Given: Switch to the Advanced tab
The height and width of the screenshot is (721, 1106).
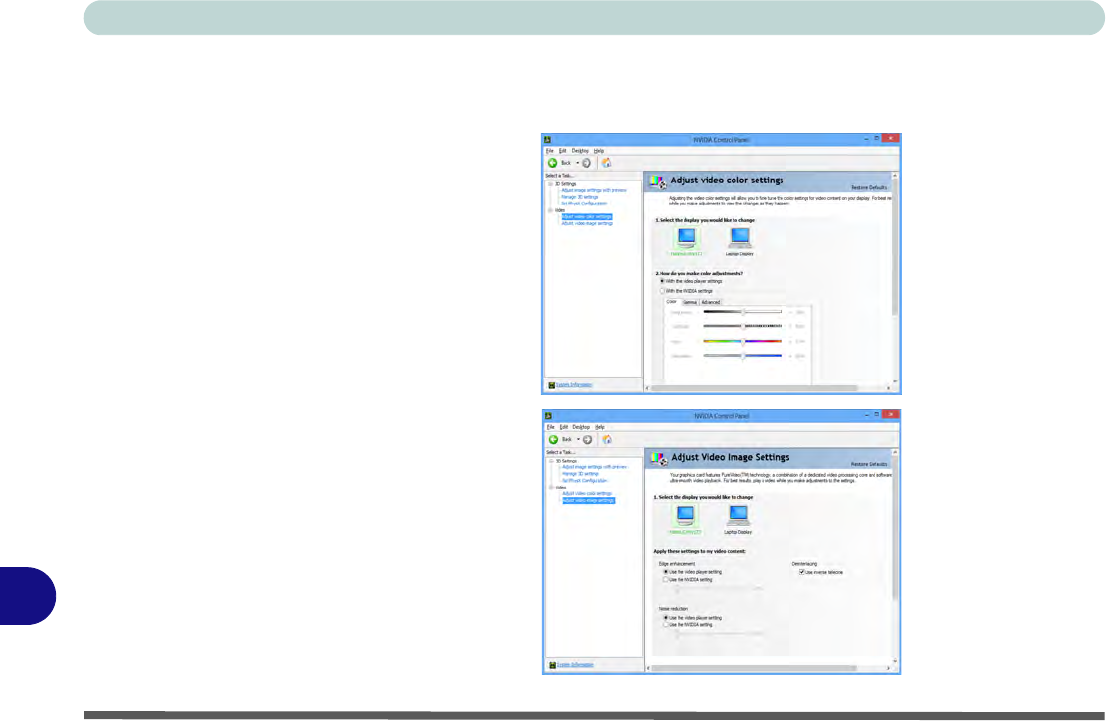Looking at the screenshot, I should coord(710,302).
